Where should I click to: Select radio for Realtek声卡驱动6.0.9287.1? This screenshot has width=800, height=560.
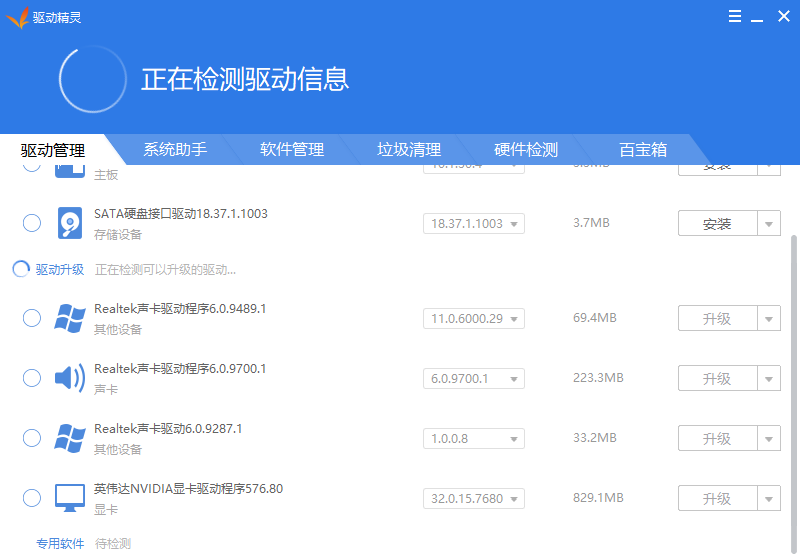coord(32,438)
